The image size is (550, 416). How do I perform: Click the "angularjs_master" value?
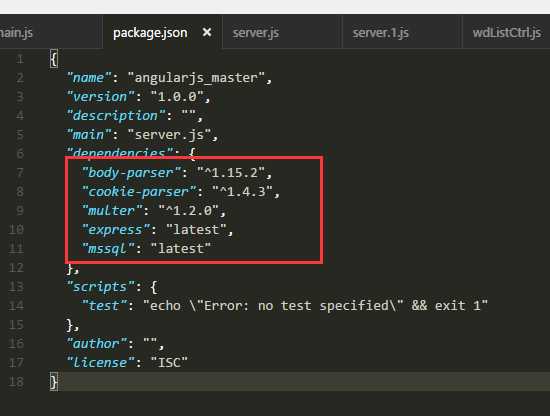[x=196, y=78]
